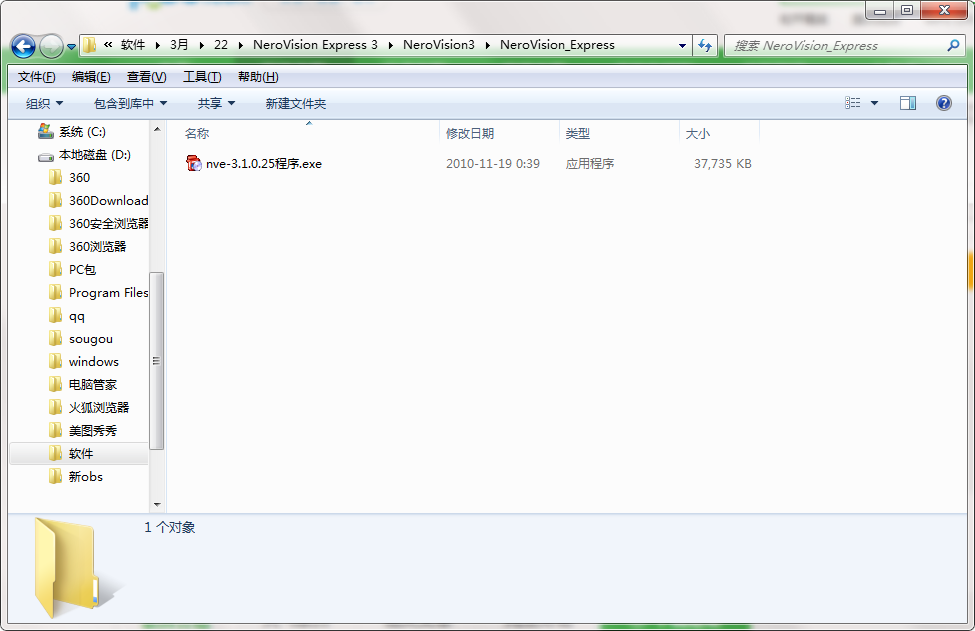Image resolution: width=975 pixels, height=631 pixels.
Task: Open the 查看(V) menu
Action: click(x=147, y=76)
